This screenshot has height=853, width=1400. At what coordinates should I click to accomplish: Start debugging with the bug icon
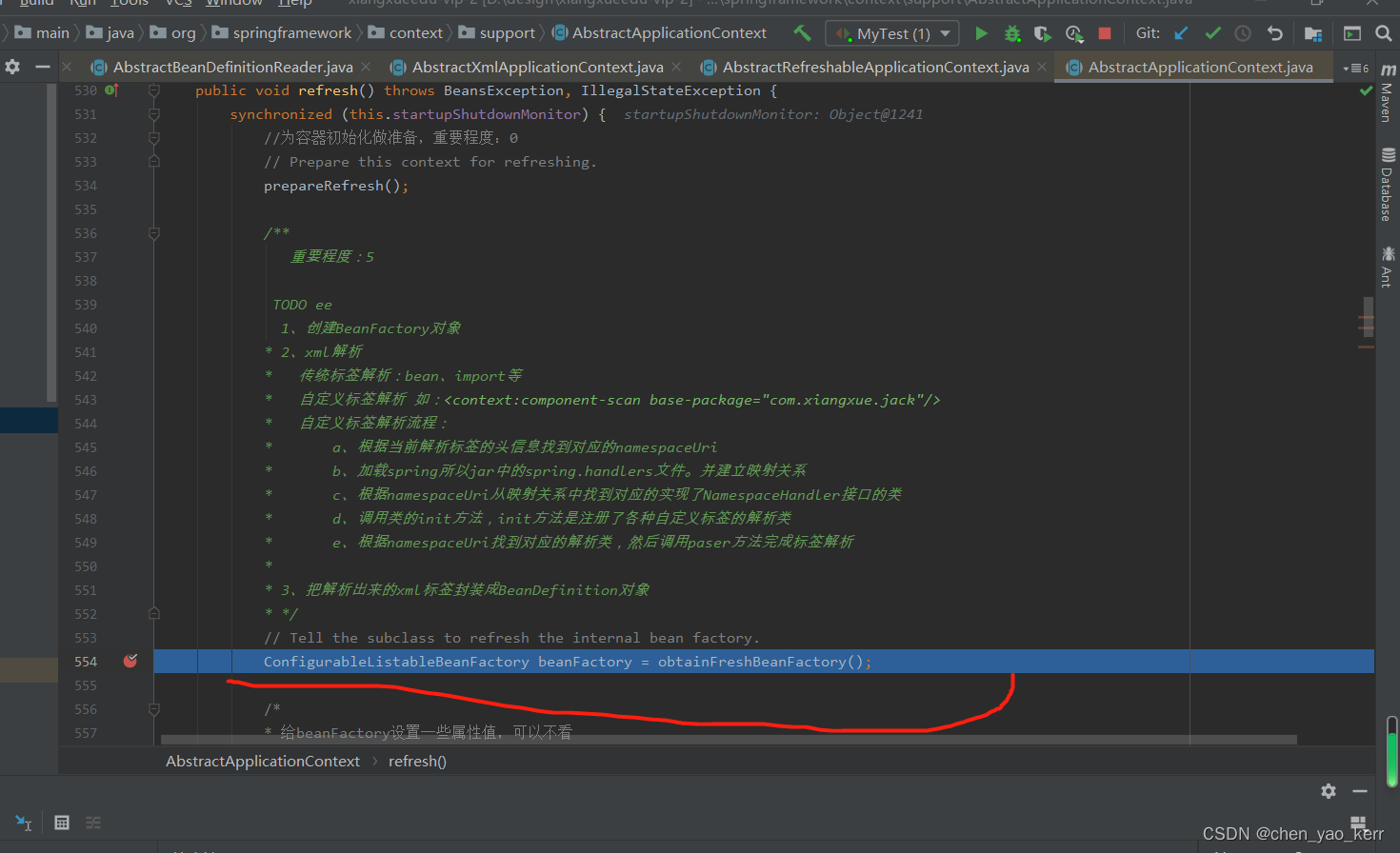point(1012,33)
